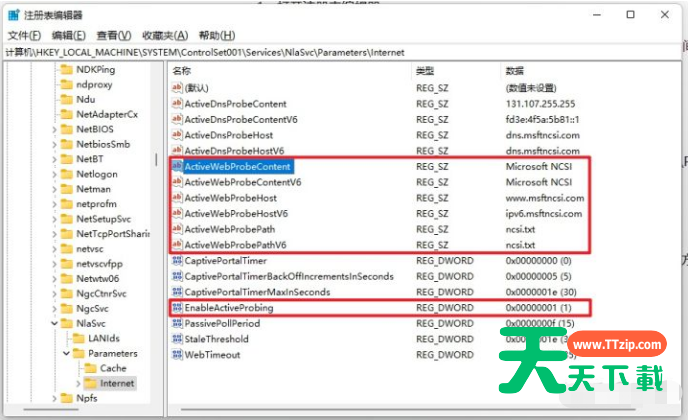Expand the netprofm tree node

(x=55, y=204)
